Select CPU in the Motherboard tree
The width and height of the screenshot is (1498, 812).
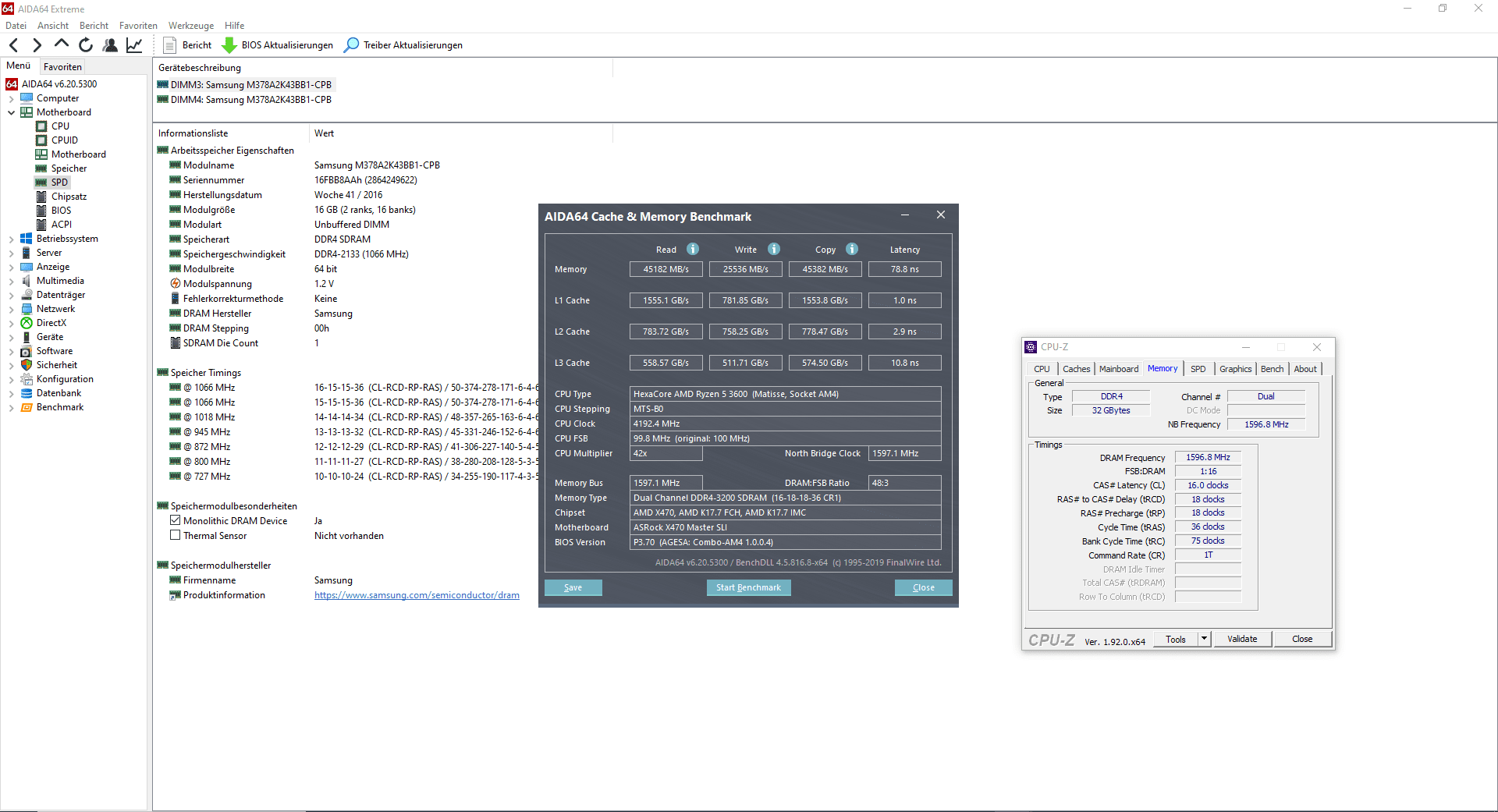(60, 126)
